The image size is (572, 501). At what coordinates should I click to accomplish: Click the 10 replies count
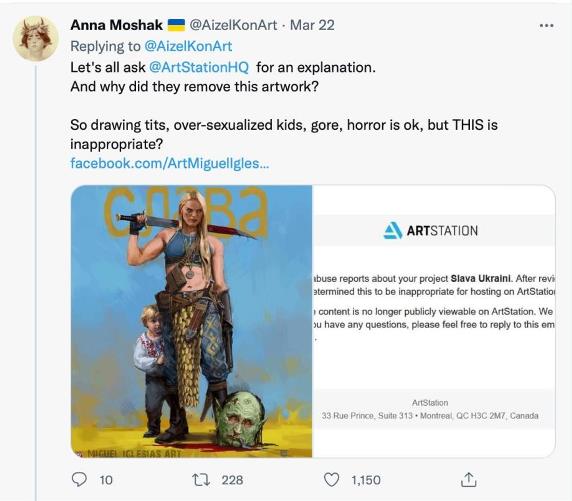pos(106,480)
